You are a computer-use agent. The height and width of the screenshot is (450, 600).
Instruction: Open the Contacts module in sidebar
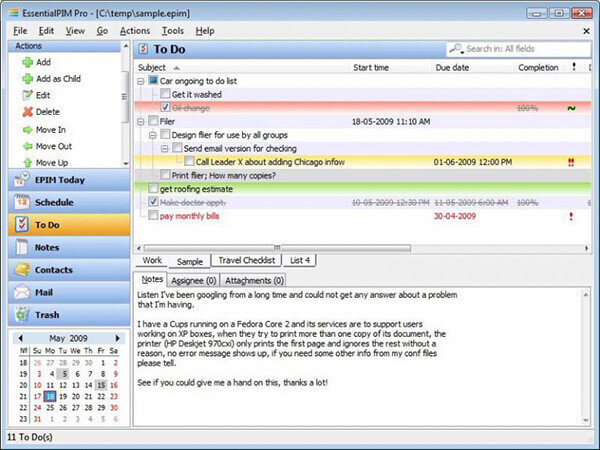pos(69,270)
